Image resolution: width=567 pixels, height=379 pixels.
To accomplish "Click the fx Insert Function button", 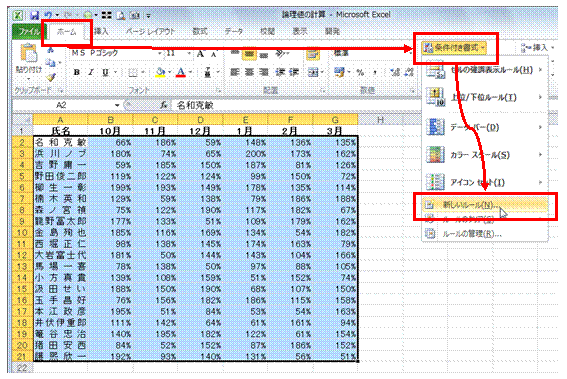I will tap(164, 105).
